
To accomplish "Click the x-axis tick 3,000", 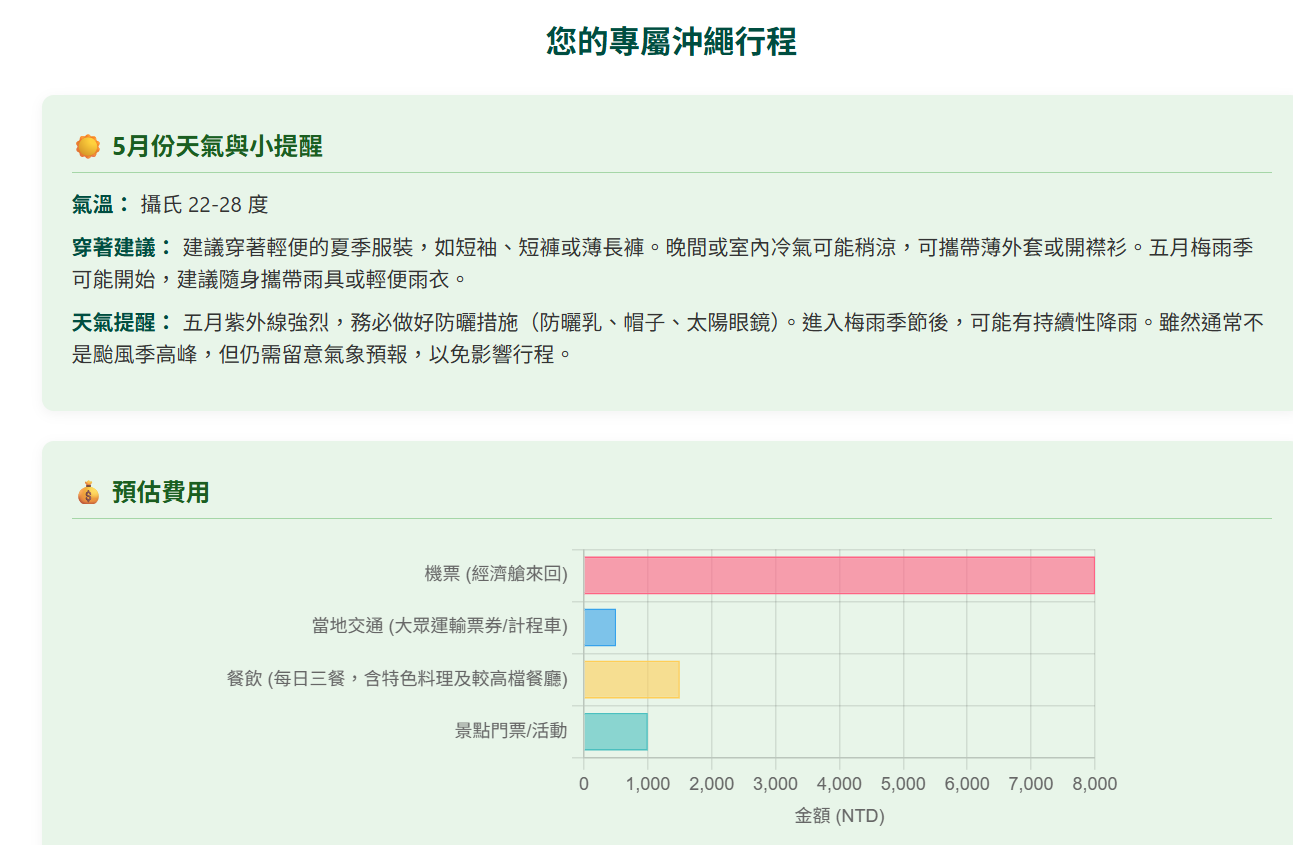I will pyautogui.click(x=776, y=784).
